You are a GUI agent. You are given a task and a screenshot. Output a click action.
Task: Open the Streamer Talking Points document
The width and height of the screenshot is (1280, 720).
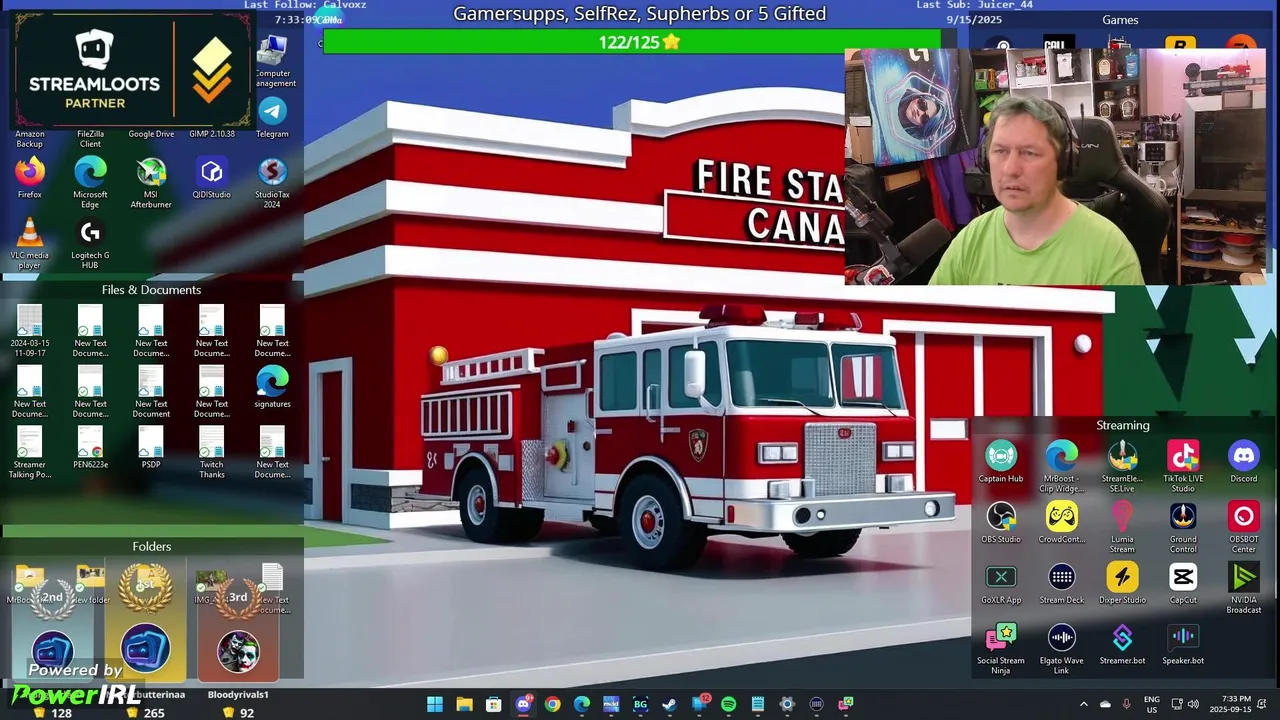30,452
